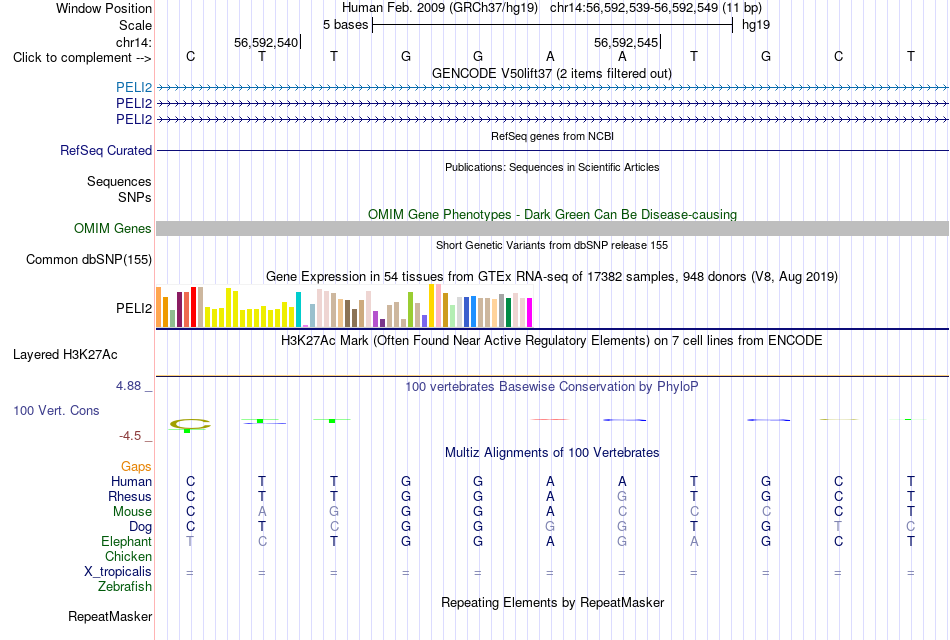950x640 pixels.
Task: Select the X_tropicalis species label
Action: 118,572
